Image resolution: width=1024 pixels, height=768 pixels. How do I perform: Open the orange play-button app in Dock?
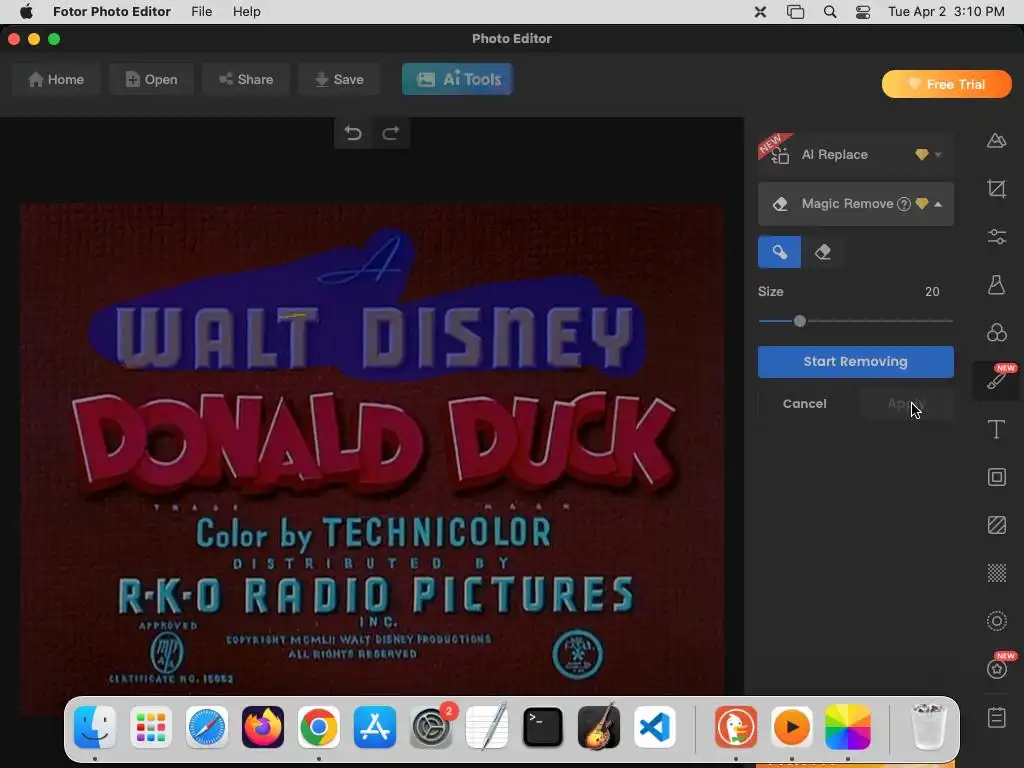point(792,727)
